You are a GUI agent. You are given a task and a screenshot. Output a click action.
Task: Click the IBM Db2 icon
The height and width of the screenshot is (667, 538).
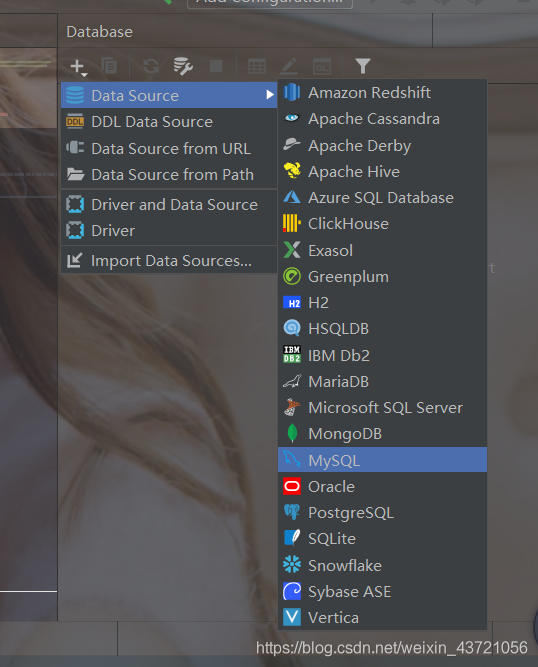292,354
